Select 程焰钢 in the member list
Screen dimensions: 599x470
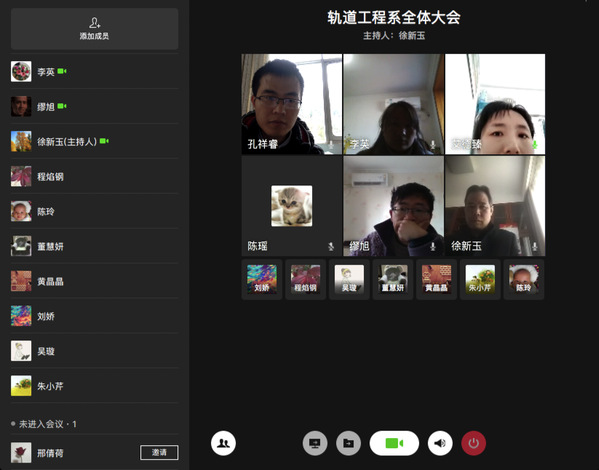pos(94,176)
